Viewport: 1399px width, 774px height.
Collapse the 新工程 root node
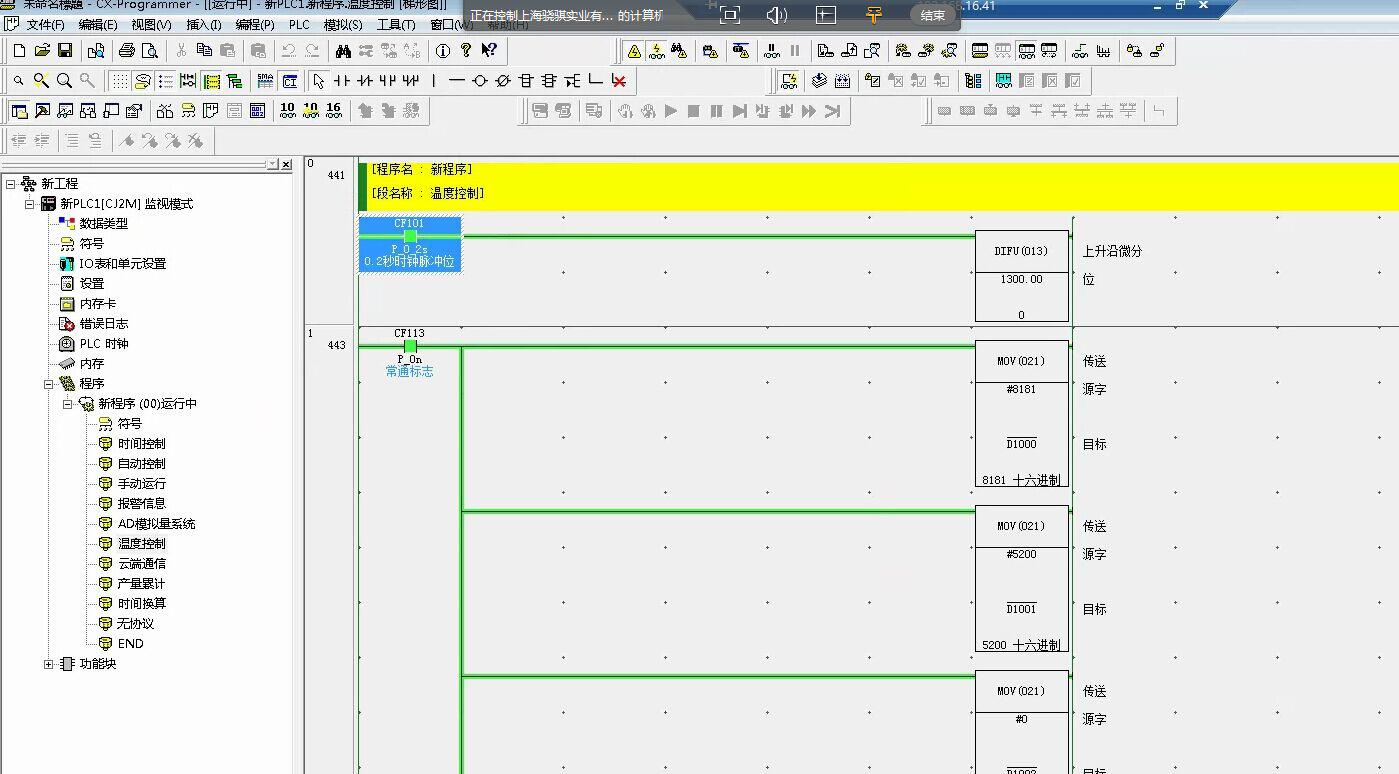10,184
